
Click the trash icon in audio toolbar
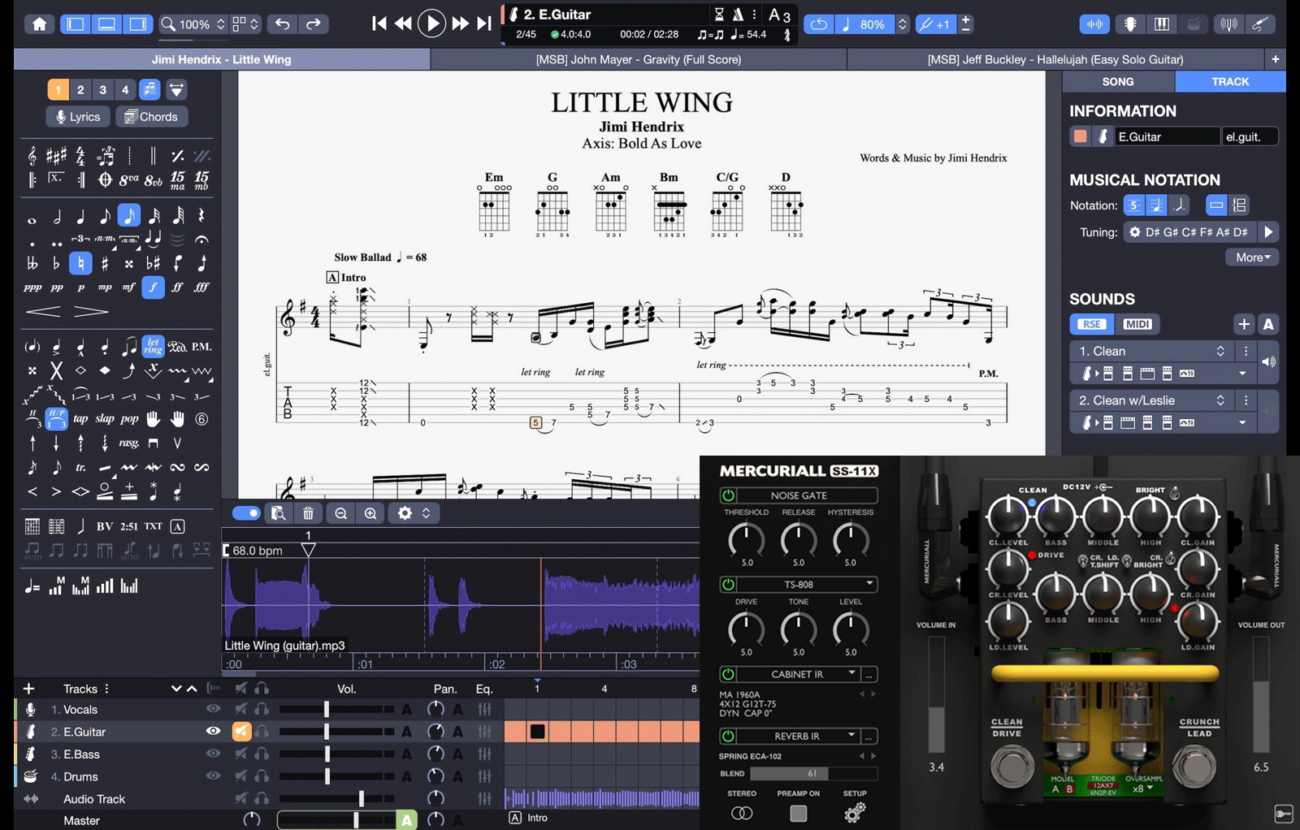pyautogui.click(x=308, y=513)
